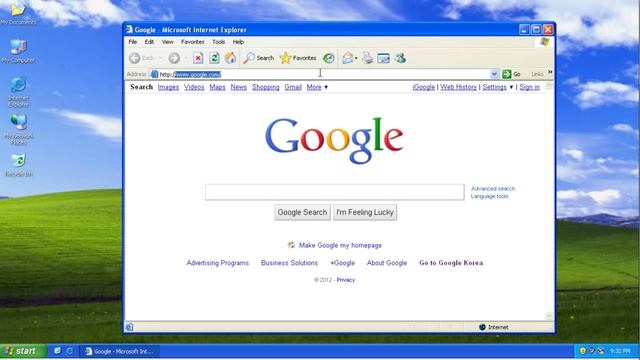Image resolution: width=640 pixels, height=360 pixels.
Task: Click the iGoogle link
Action: tap(424, 87)
